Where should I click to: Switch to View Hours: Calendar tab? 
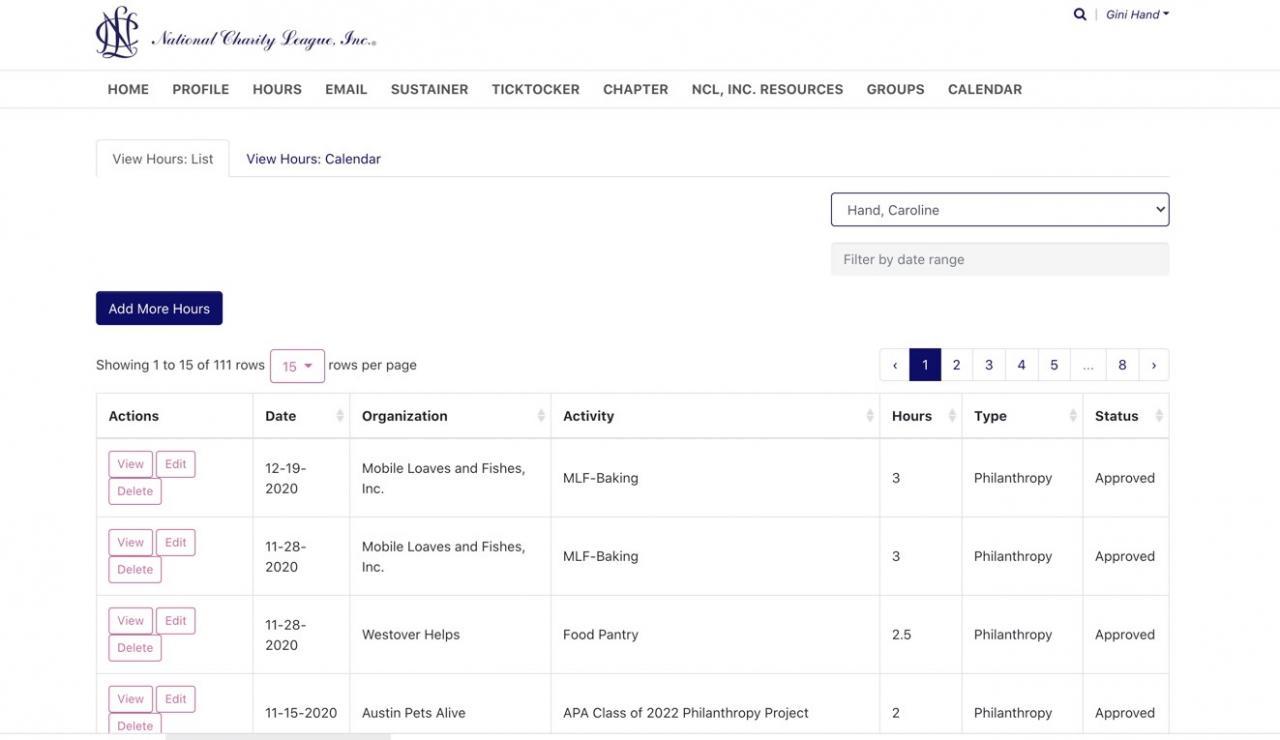tap(313, 159)
